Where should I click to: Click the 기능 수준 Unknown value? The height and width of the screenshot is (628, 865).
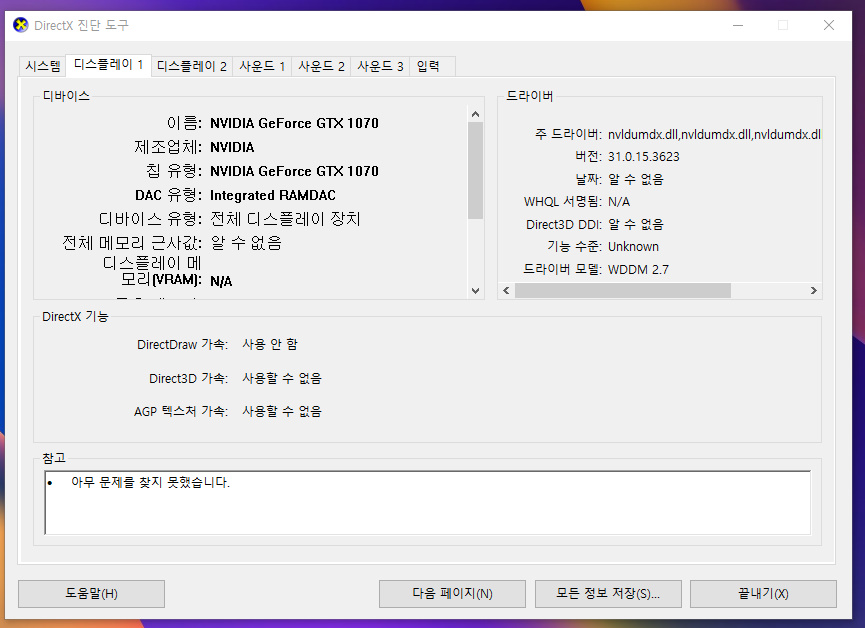click(x=633, y=247)
